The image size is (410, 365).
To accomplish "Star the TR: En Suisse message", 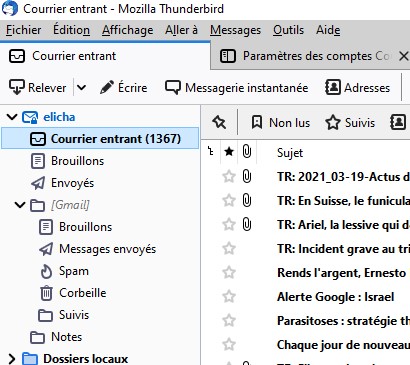I will coord(229,200).
